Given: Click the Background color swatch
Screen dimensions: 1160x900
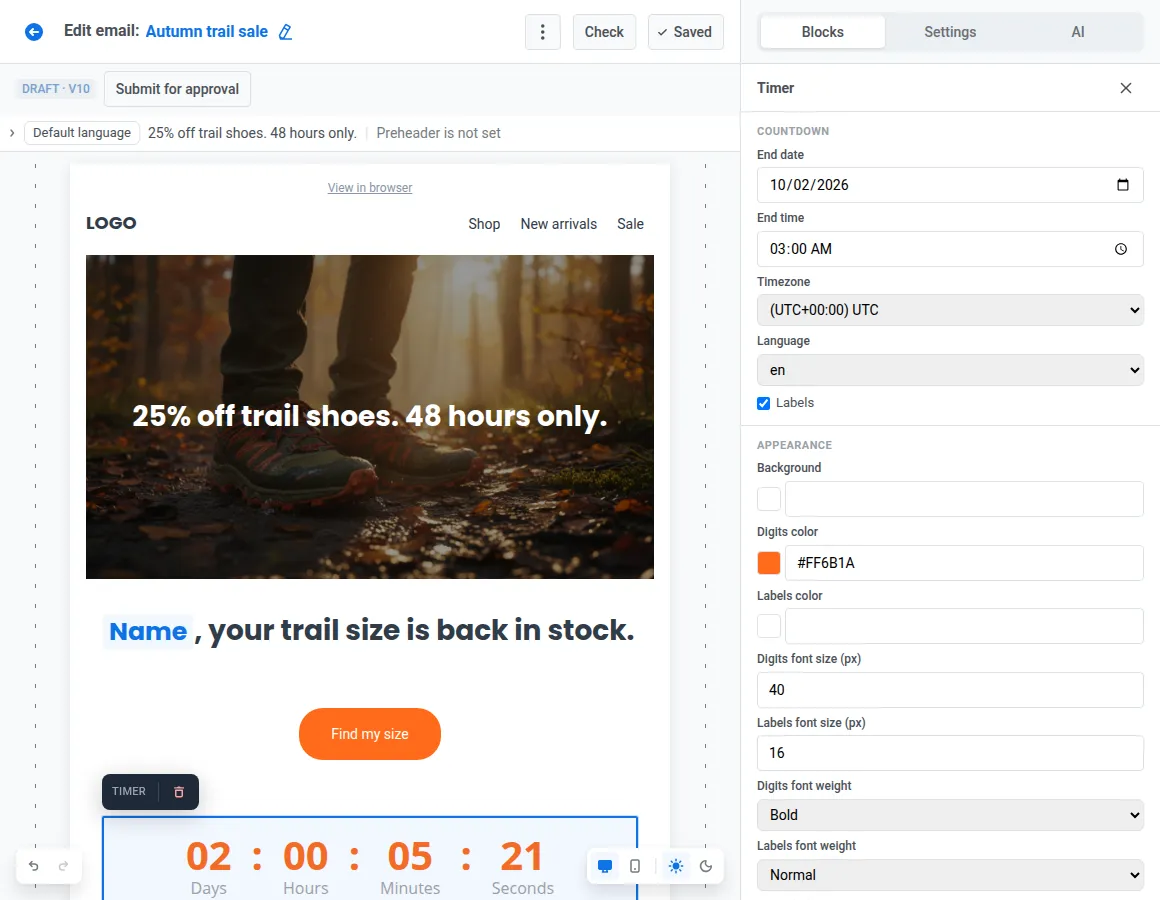Looking at the screenshot, I should pyautogui.click(x=769, y=499).
